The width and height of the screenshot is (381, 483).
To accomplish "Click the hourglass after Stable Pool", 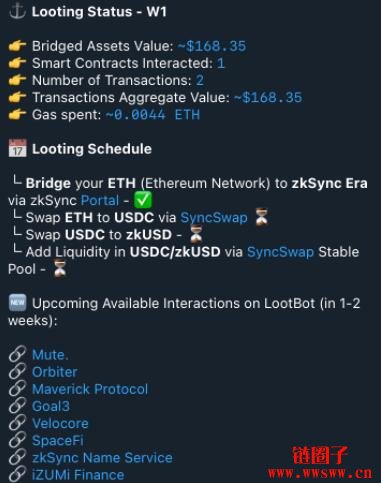I will point(60,269).
